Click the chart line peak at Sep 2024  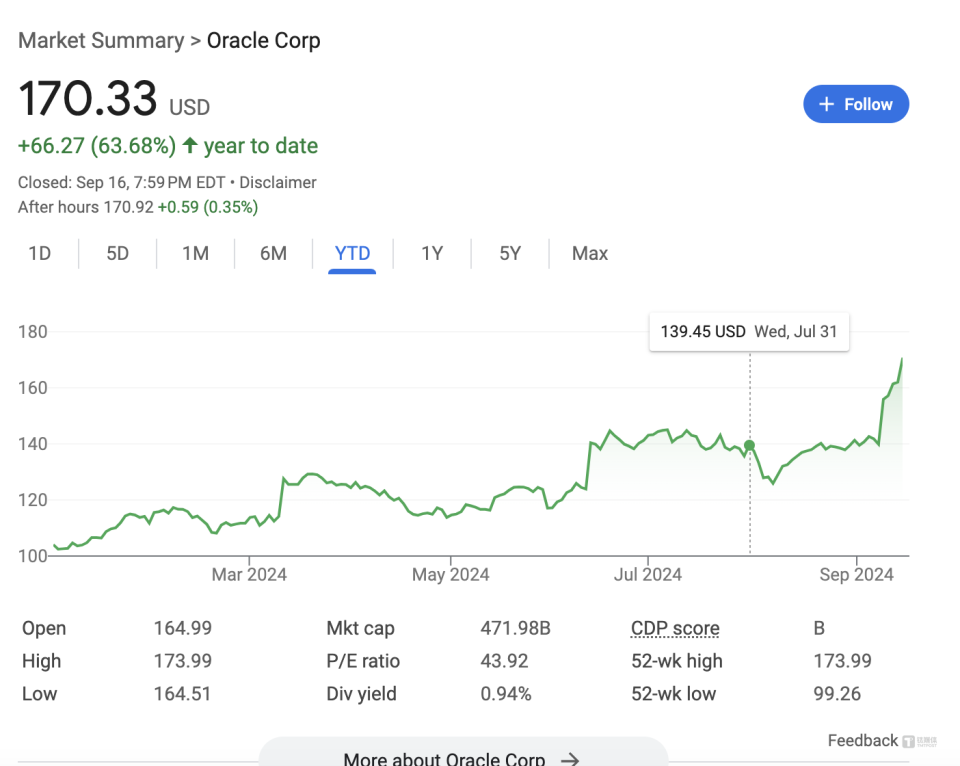(x=902, y=359)
